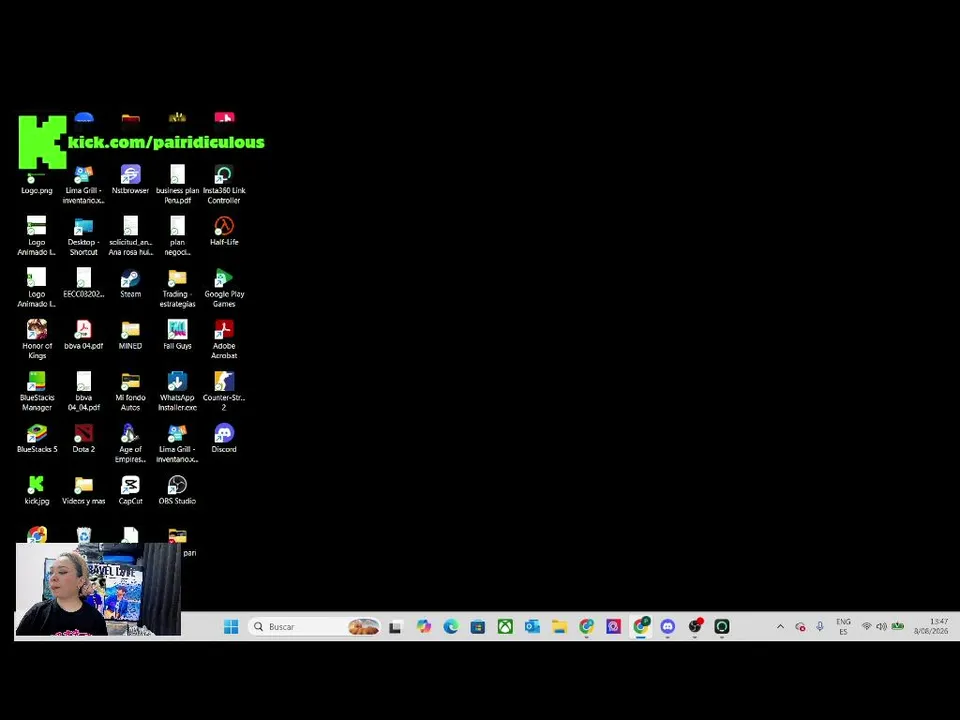
Task: Open Task View in the taskbar
Action: (x=396, y=626)
